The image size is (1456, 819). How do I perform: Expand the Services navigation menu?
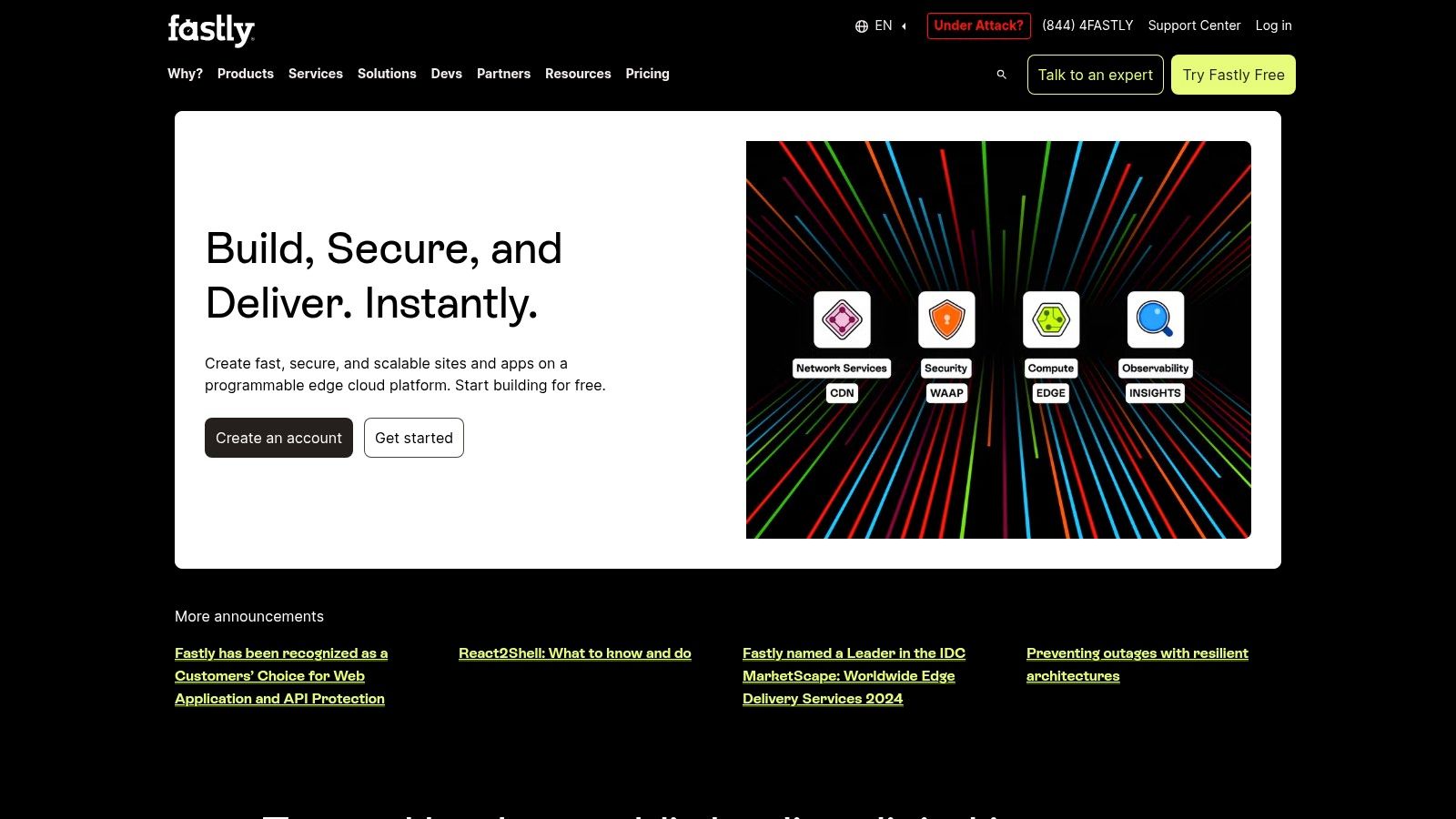[315, 74]
